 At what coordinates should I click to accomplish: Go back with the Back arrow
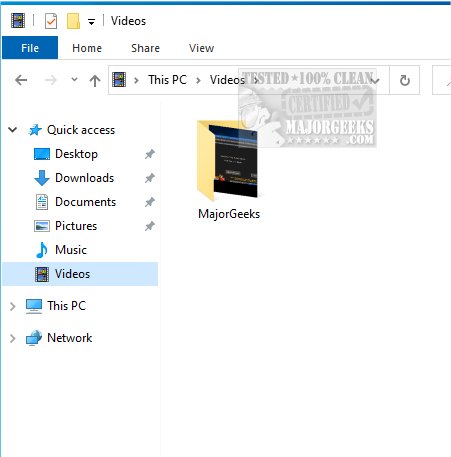coord(21,80)
